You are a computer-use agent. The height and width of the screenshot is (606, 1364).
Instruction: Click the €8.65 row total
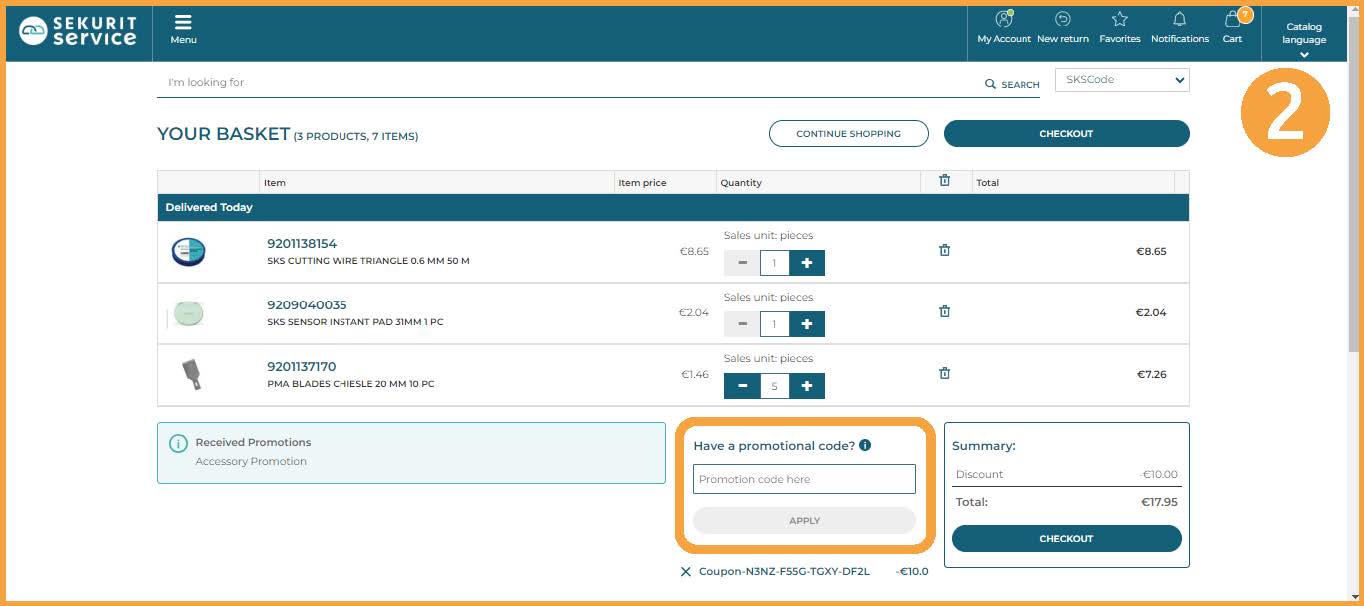1151,251
